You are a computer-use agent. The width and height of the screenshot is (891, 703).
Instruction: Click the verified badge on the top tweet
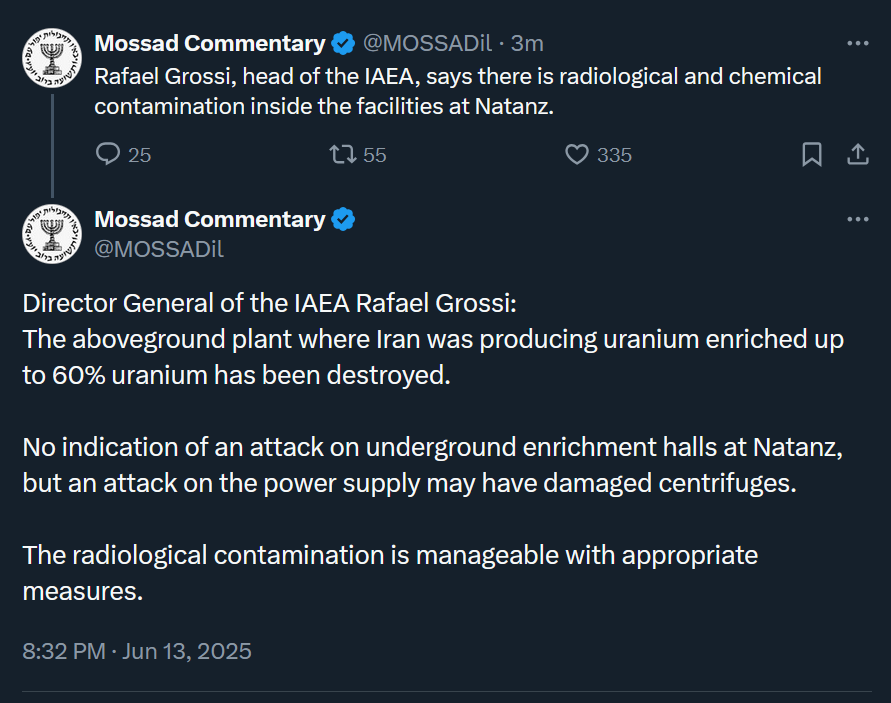coord(343,43)
